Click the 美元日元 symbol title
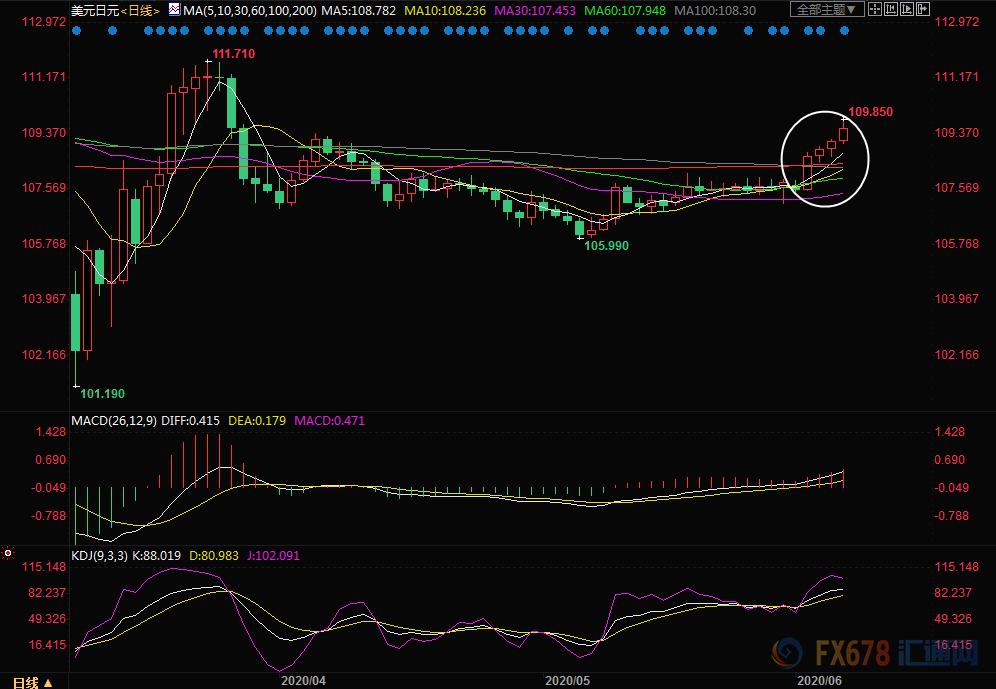The height and width of the screenshot is (689, 996). (x=95, y=11)
